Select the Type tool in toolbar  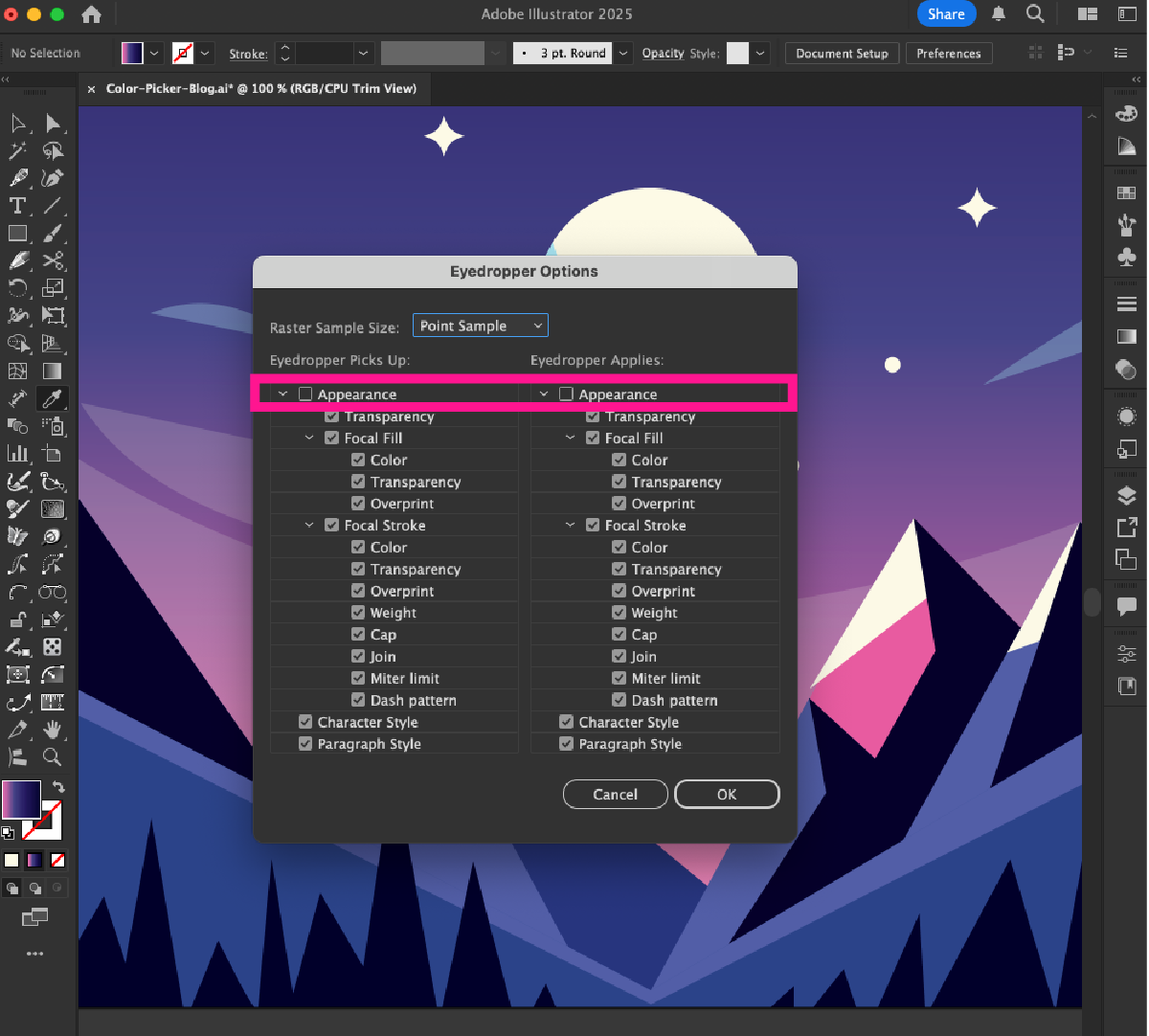(x=17, y=205)
